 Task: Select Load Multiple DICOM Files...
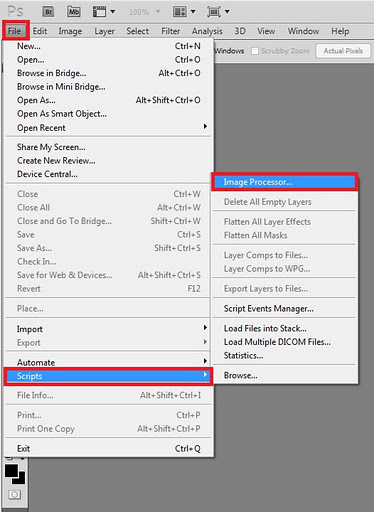285,342
